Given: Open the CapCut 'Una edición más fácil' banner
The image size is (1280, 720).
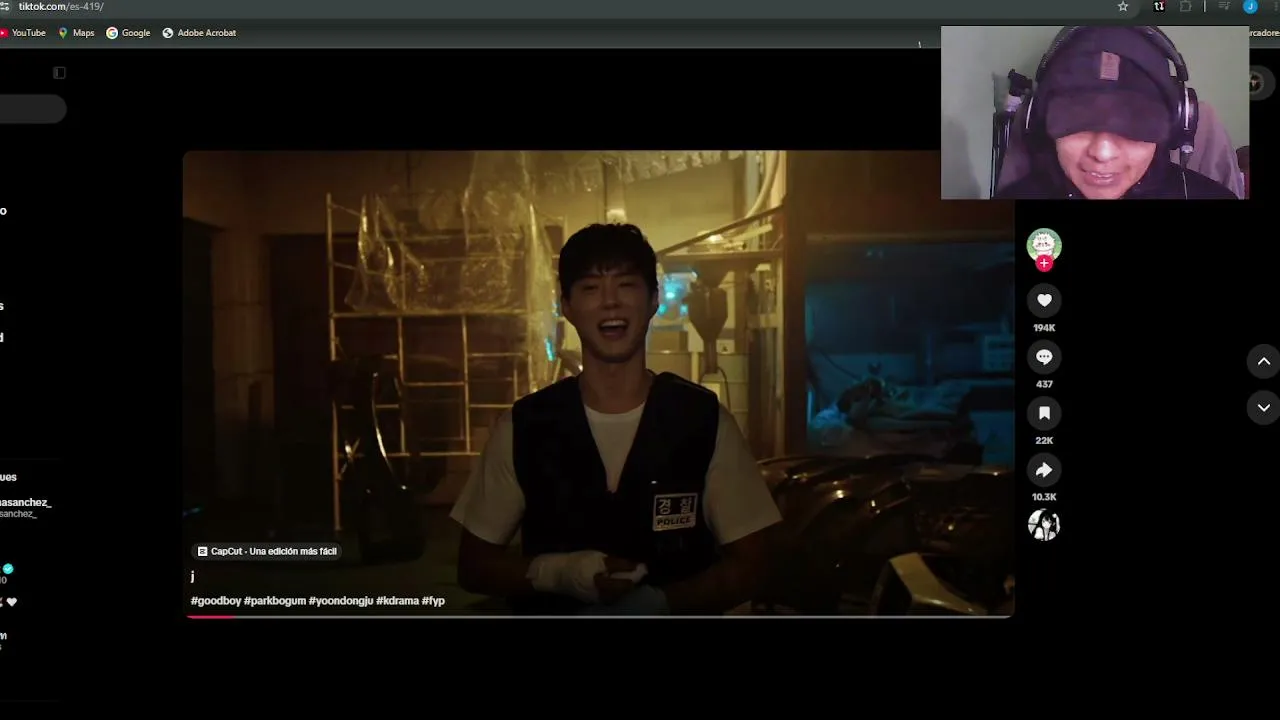Looking at the screenshot, I should [267, 551].
